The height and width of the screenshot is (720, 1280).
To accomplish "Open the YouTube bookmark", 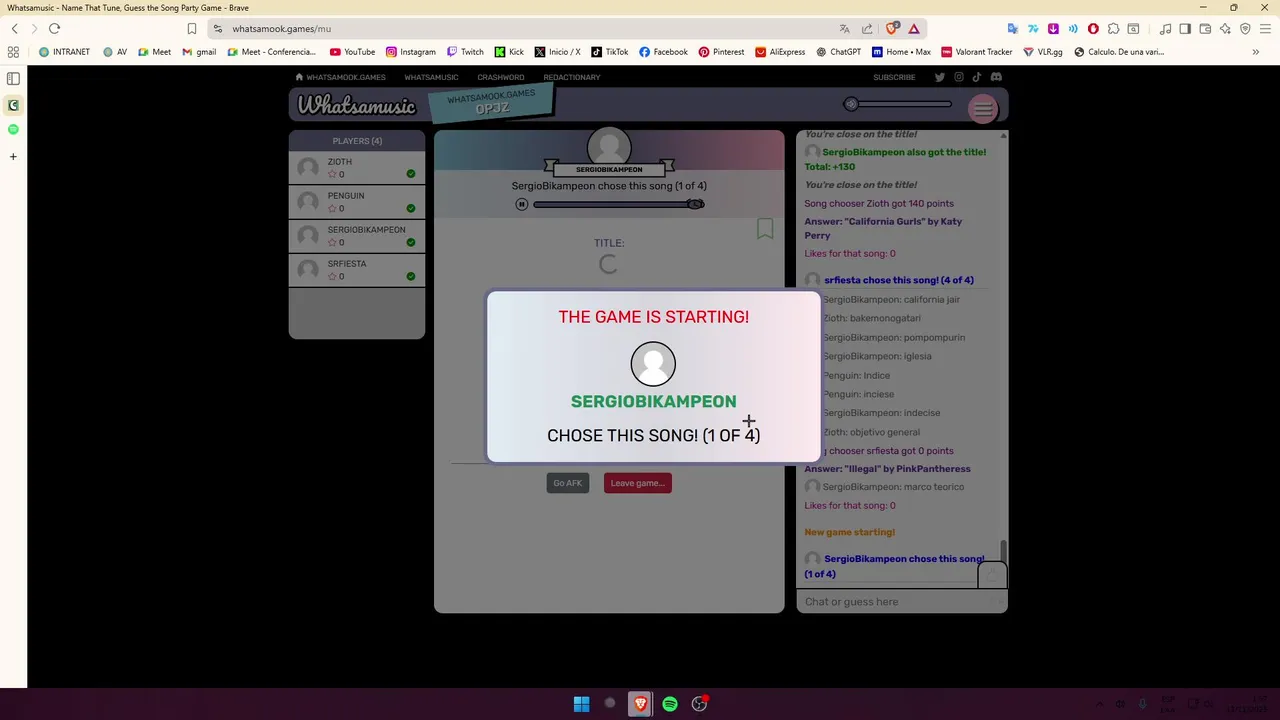I will (x=352, y=52).
